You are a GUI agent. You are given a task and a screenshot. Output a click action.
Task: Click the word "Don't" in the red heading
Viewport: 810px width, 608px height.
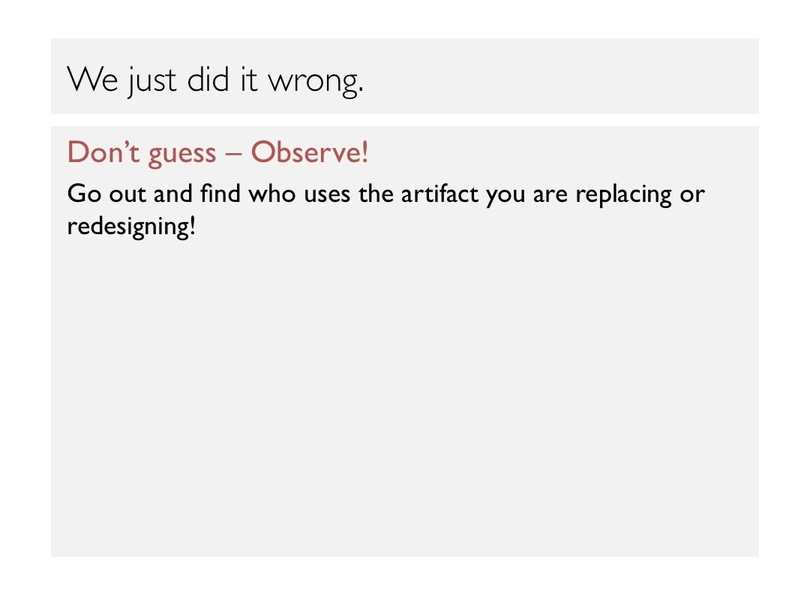tap(98, 153)
